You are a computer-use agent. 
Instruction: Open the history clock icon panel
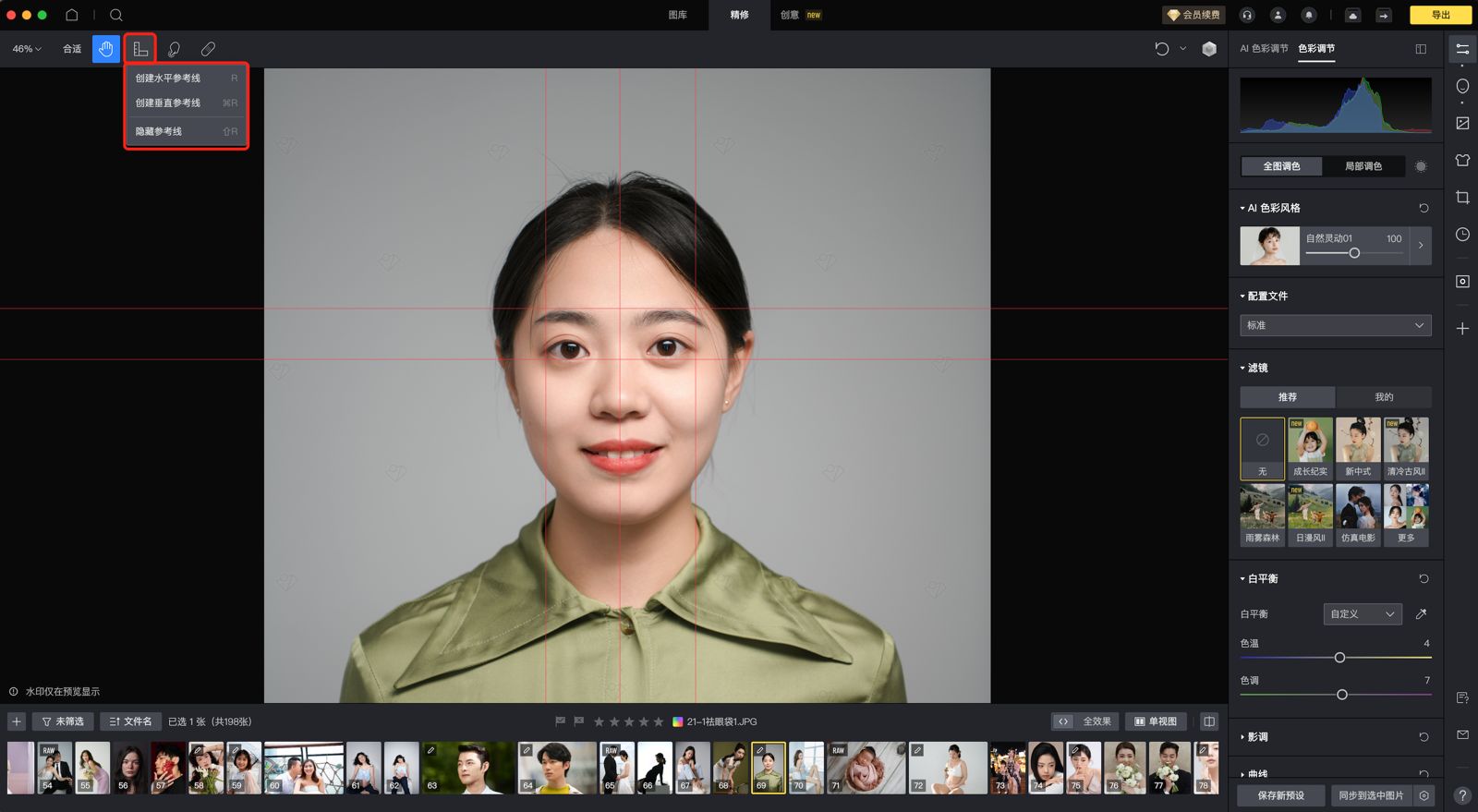tap(1462, 235)
